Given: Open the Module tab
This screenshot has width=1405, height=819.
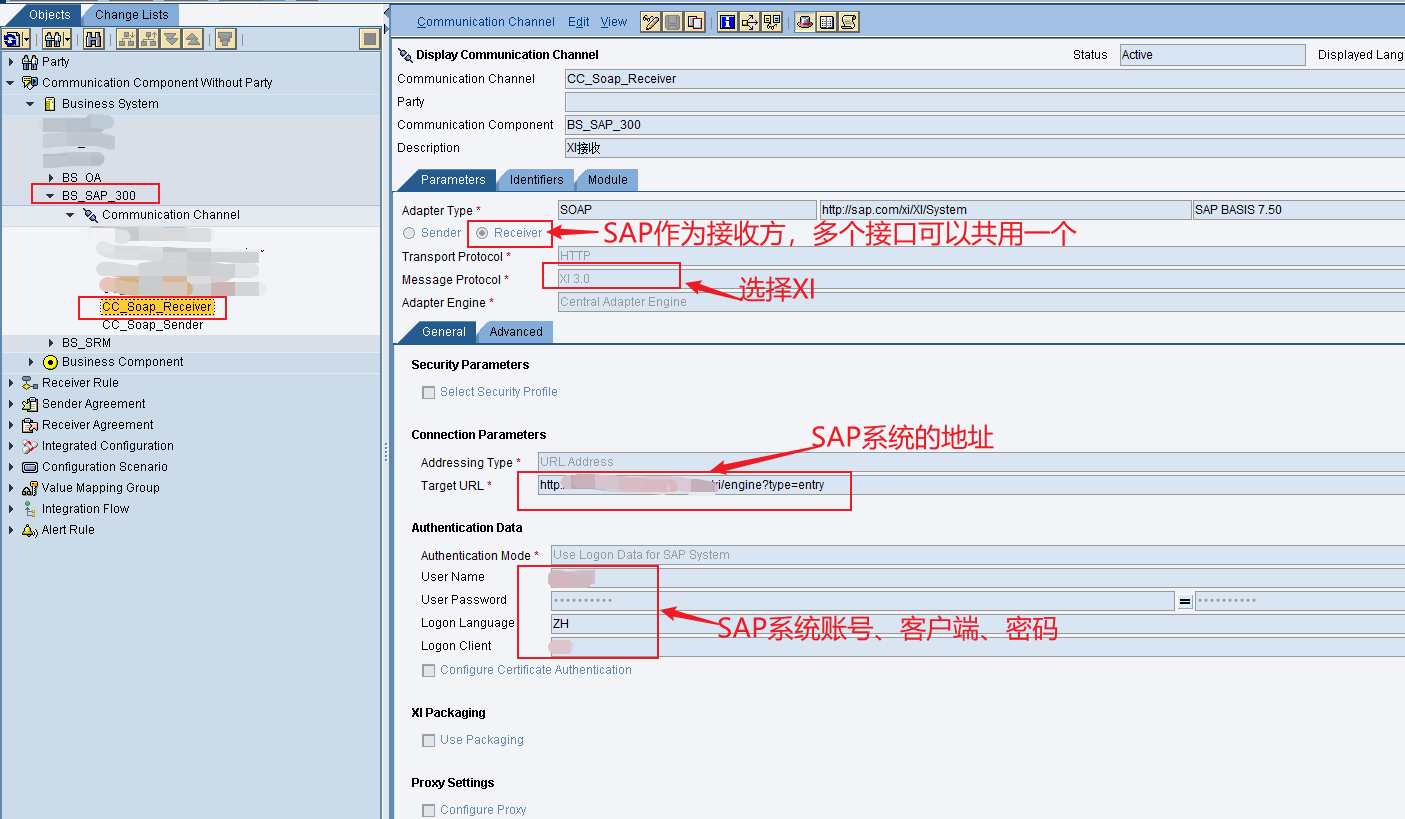Looking at the screenshot, I should tap(607, 180).
